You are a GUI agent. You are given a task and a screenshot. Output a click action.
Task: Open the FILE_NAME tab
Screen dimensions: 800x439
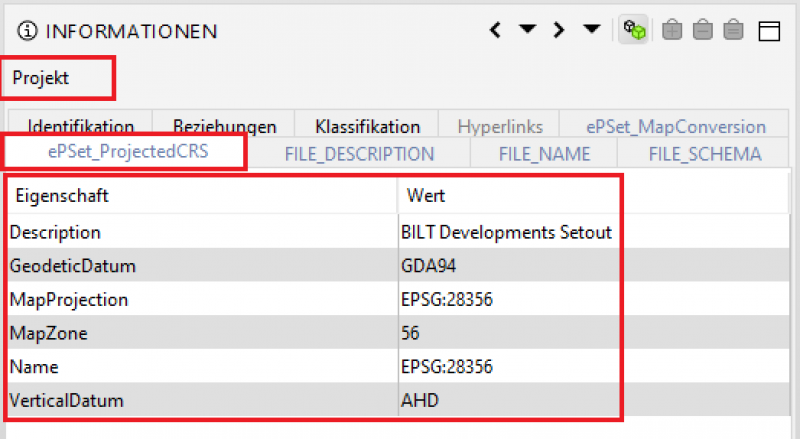coord(544,154)
